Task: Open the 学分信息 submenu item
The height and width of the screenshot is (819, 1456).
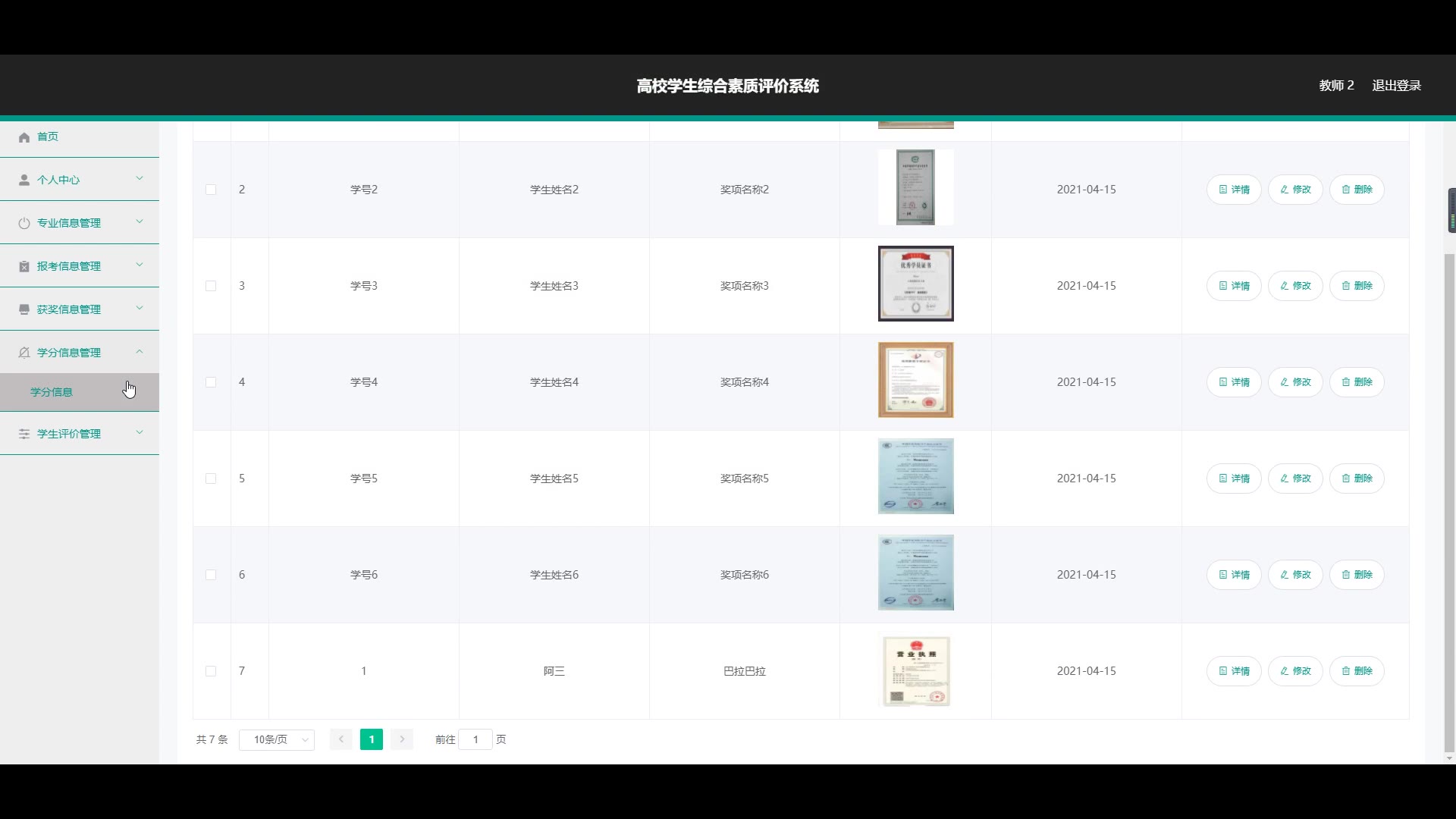Action: click(x=52, y=392)
